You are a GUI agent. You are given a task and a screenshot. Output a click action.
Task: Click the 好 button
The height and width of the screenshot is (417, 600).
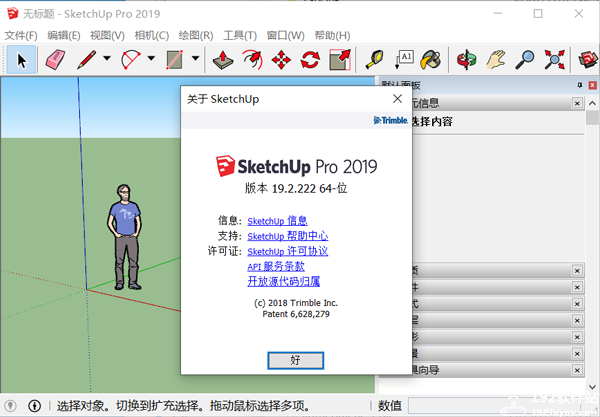(x=295, y=360)
